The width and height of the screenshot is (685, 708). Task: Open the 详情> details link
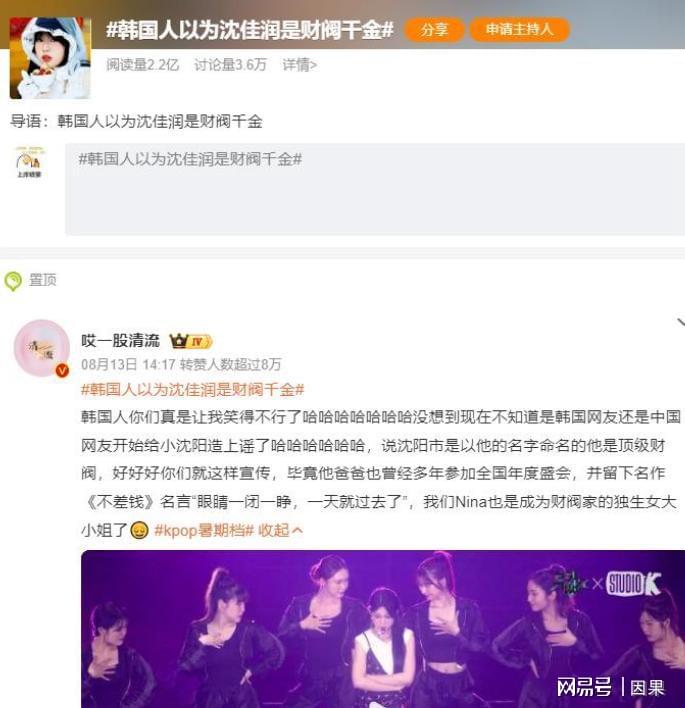(x=299, y=65)
